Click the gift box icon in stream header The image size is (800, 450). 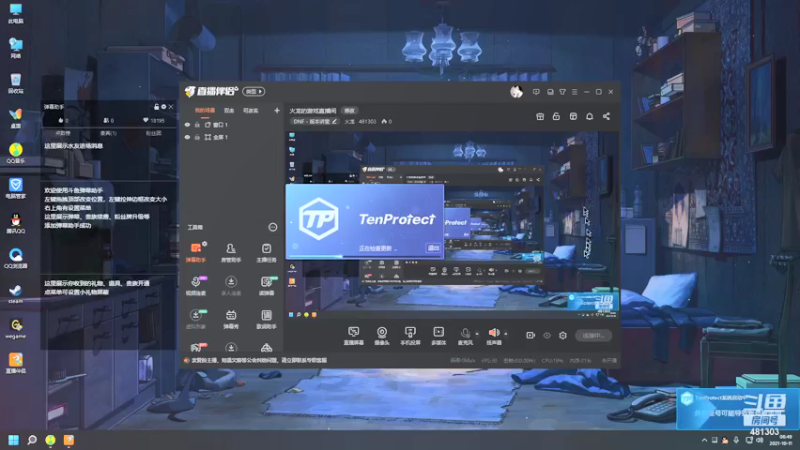[540, 116]
